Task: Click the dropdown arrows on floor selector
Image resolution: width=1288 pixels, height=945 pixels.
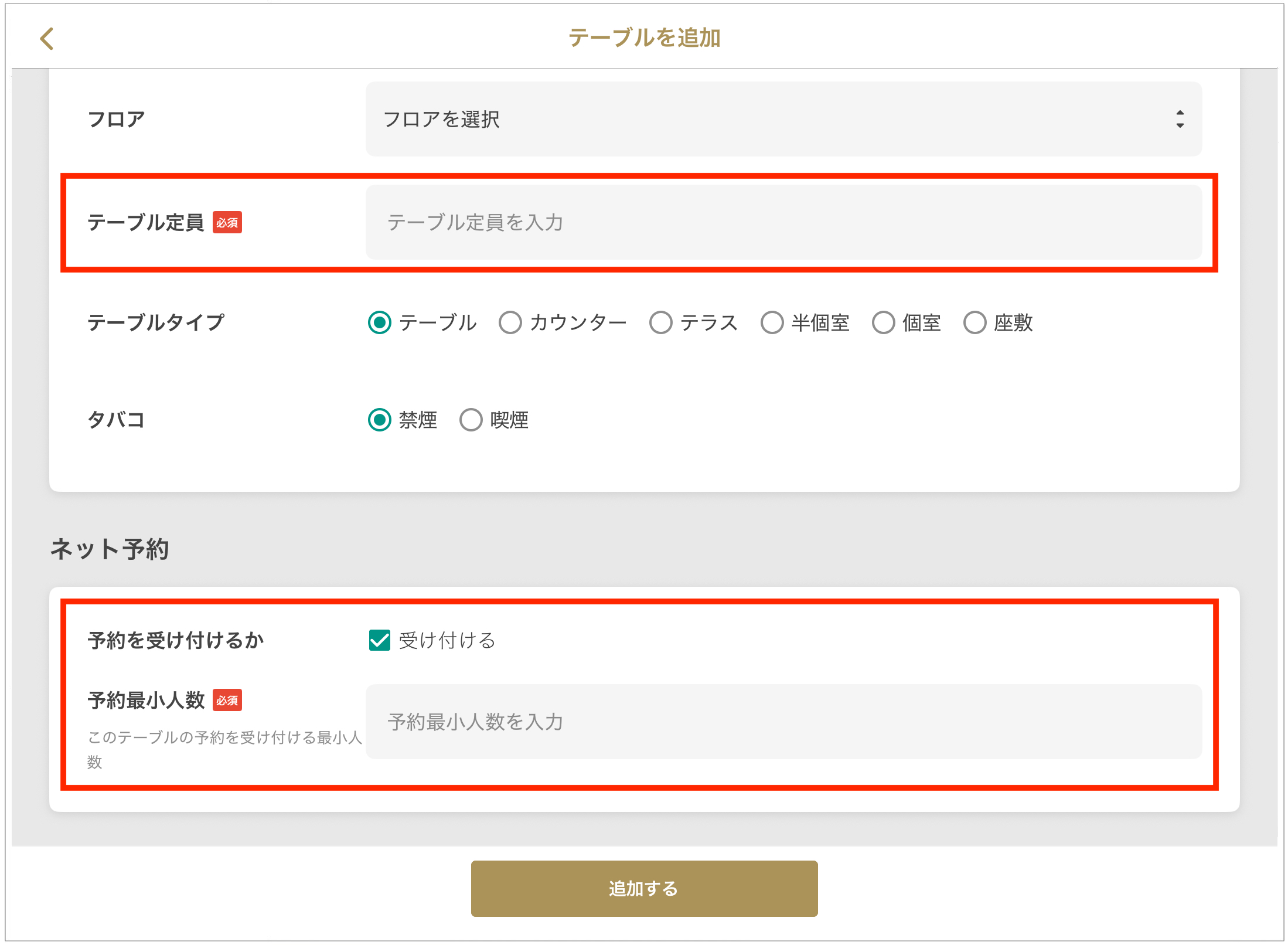Action: tap(1179, 119)
